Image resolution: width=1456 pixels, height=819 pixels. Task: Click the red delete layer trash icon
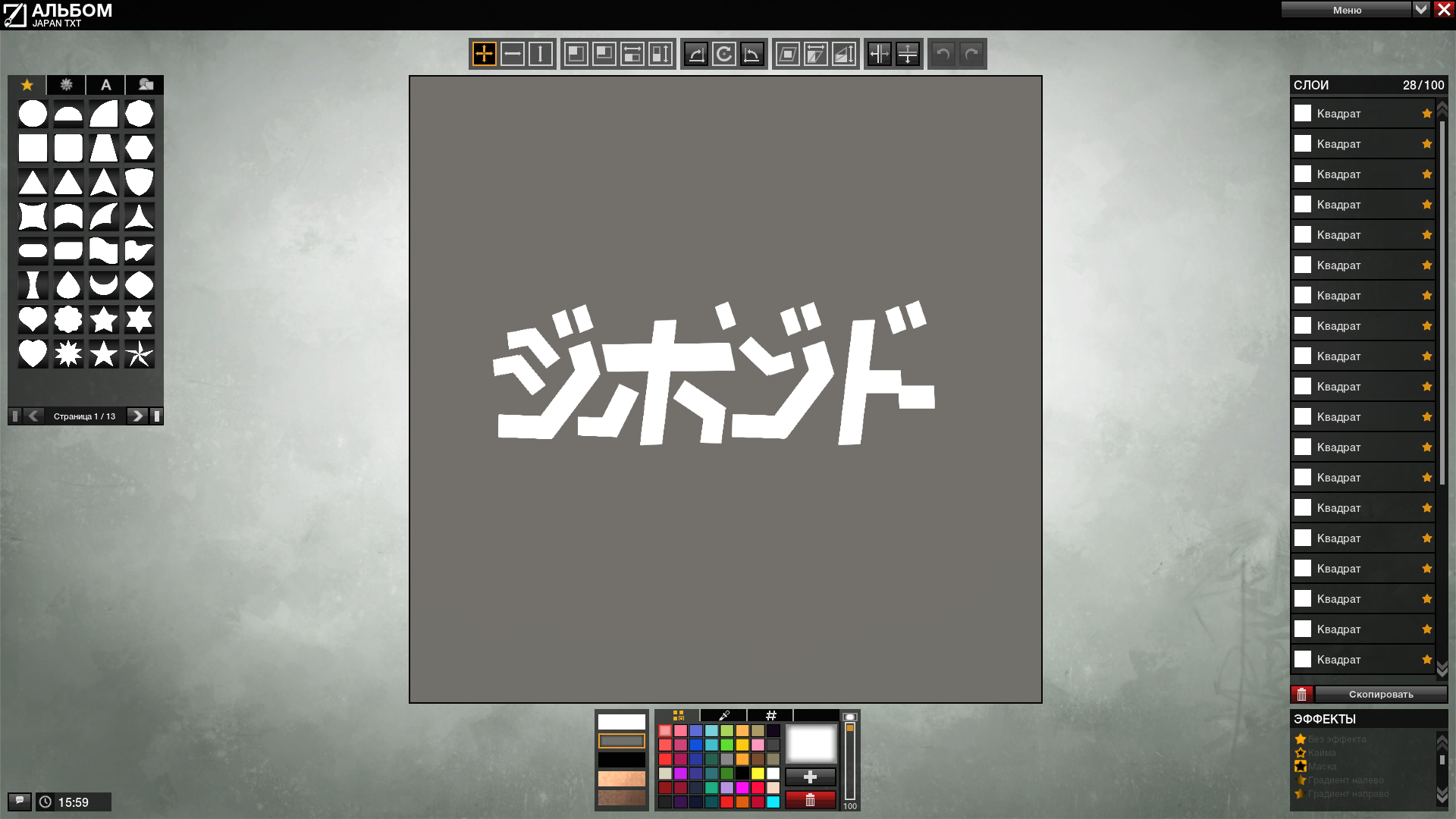point(1302,694)
